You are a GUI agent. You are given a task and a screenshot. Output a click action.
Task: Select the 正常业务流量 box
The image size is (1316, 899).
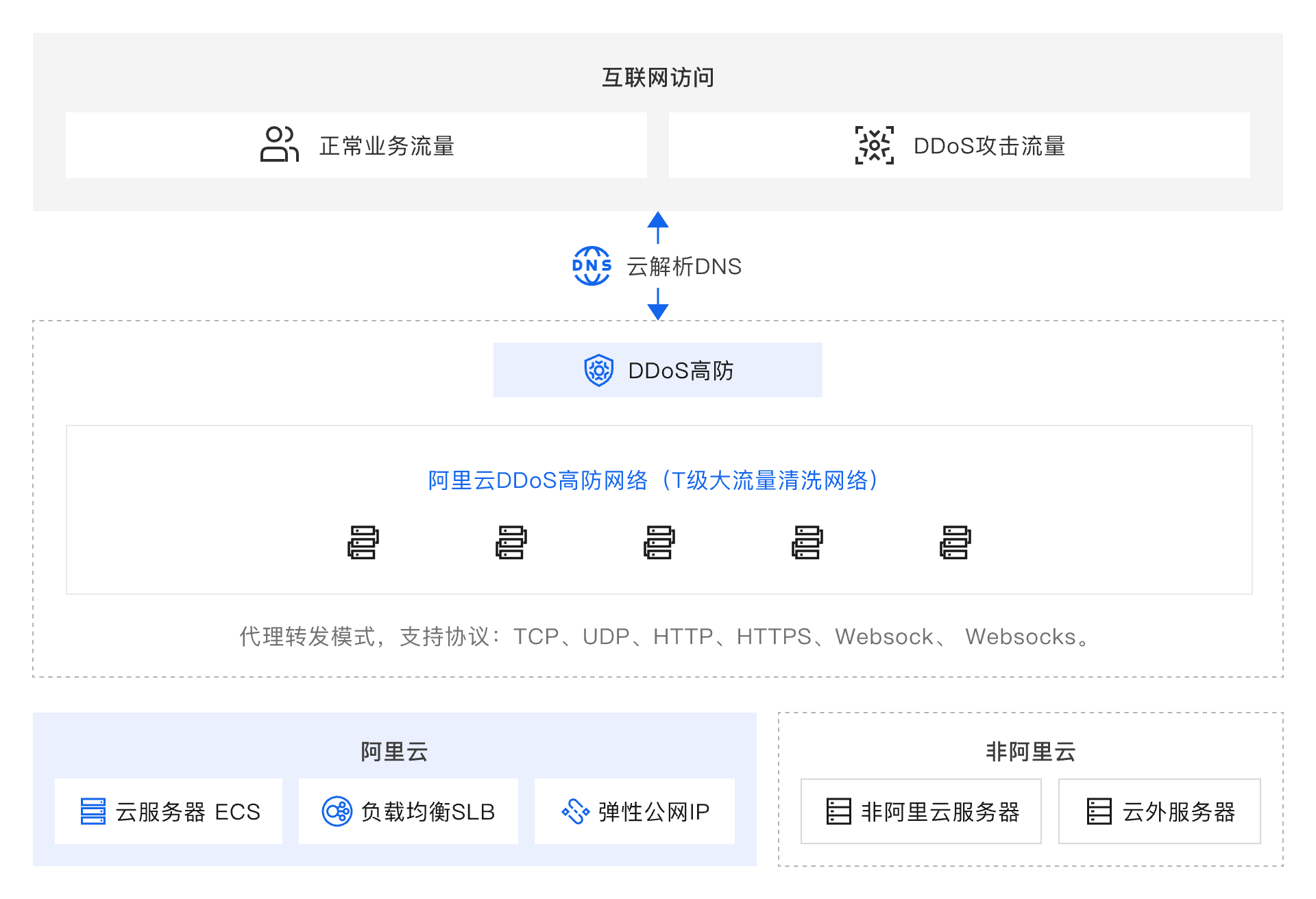(x=356, y=145)
